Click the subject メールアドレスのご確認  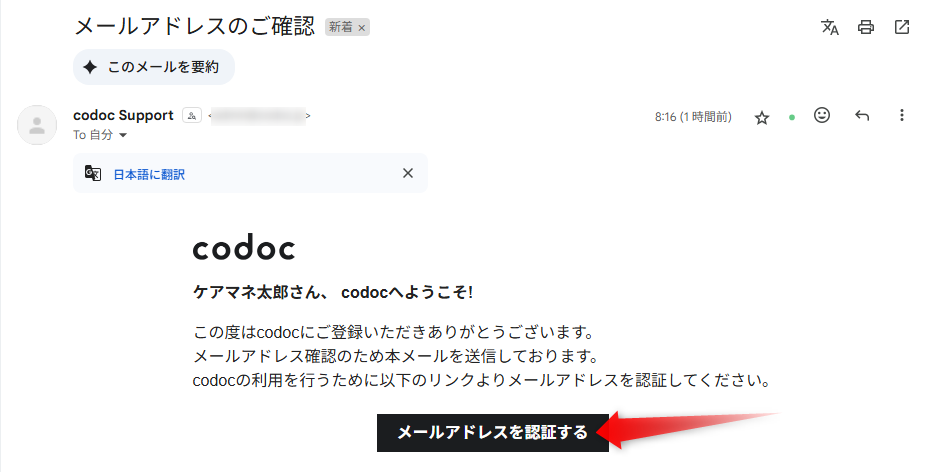[194, 27]
